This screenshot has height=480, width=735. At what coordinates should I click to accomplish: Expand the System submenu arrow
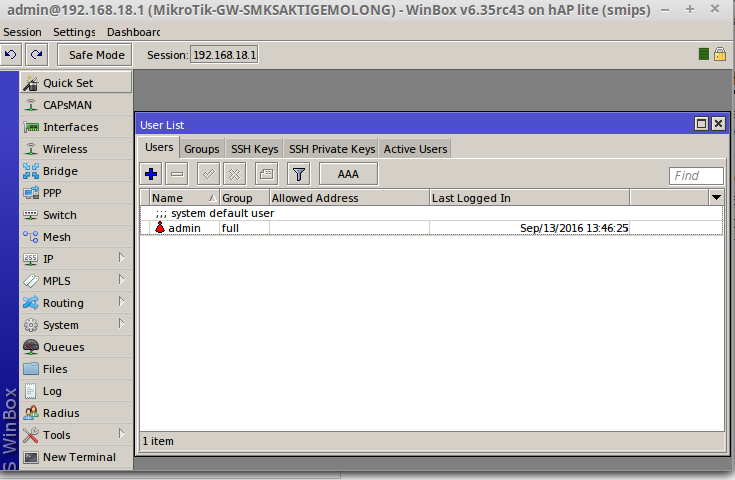121,324
